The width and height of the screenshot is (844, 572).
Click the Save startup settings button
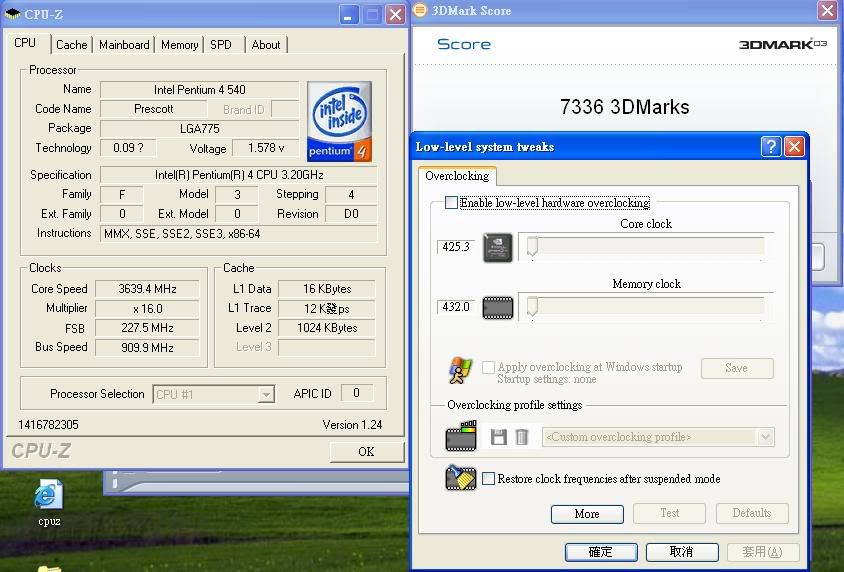(737, 368)
